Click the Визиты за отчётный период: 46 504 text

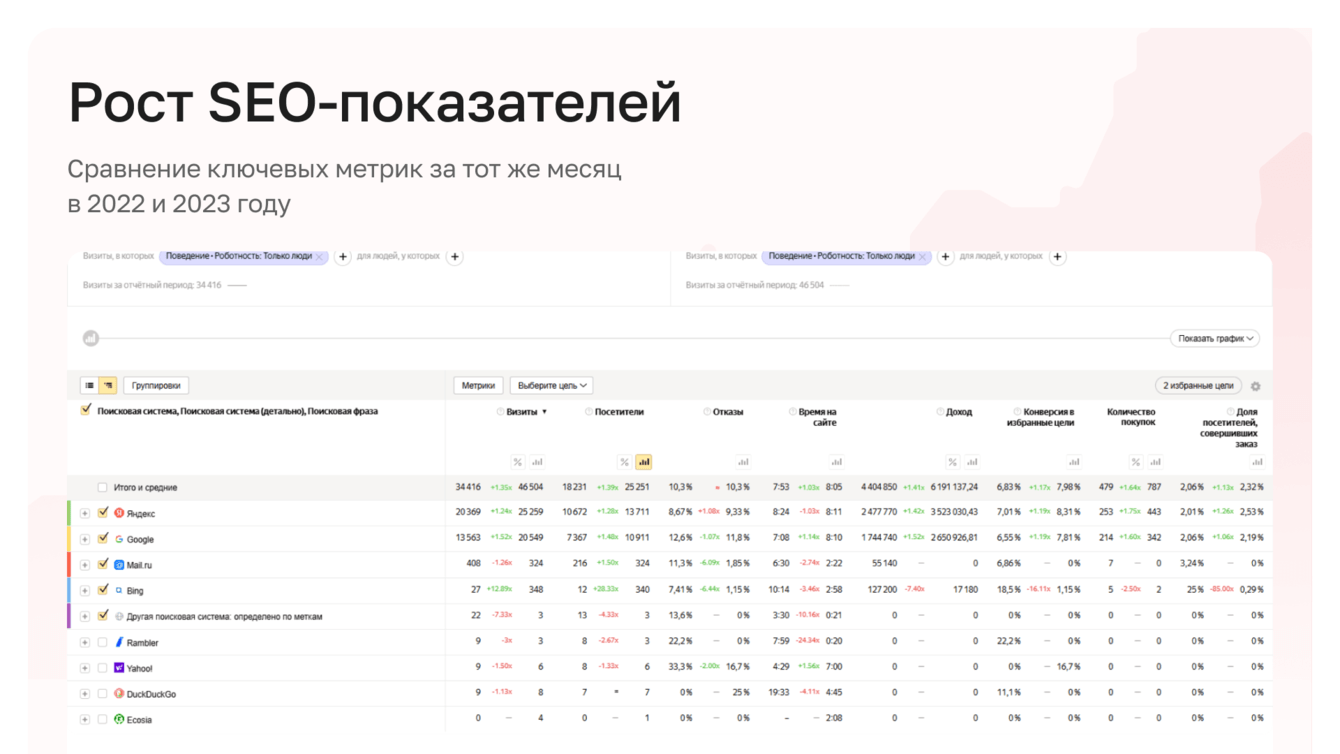coord(755,285)
